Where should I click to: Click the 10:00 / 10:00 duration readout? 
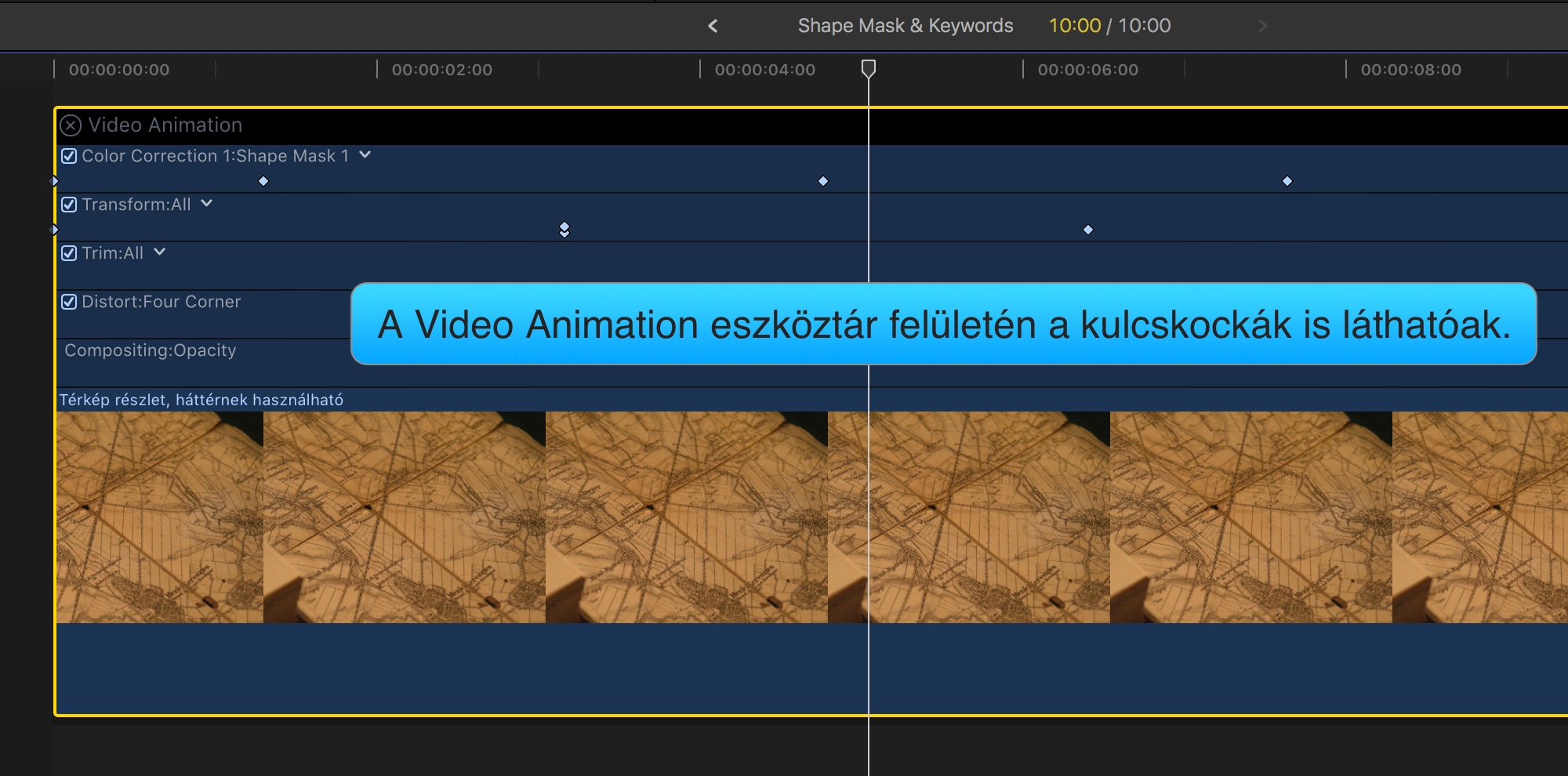click(x=1110, y=26)
